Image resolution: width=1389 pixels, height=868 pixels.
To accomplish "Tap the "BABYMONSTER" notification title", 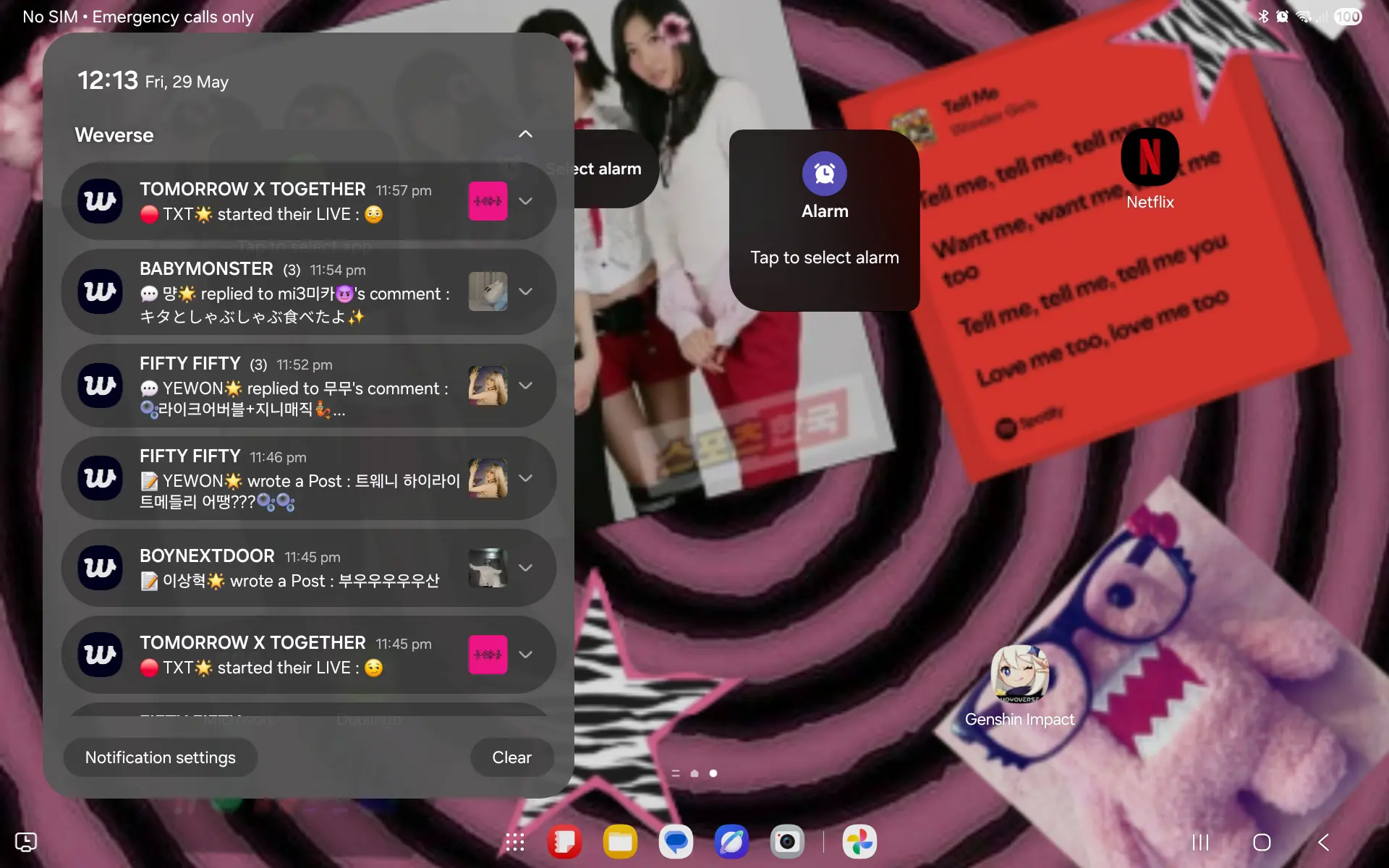I will (x=206, y=269).
